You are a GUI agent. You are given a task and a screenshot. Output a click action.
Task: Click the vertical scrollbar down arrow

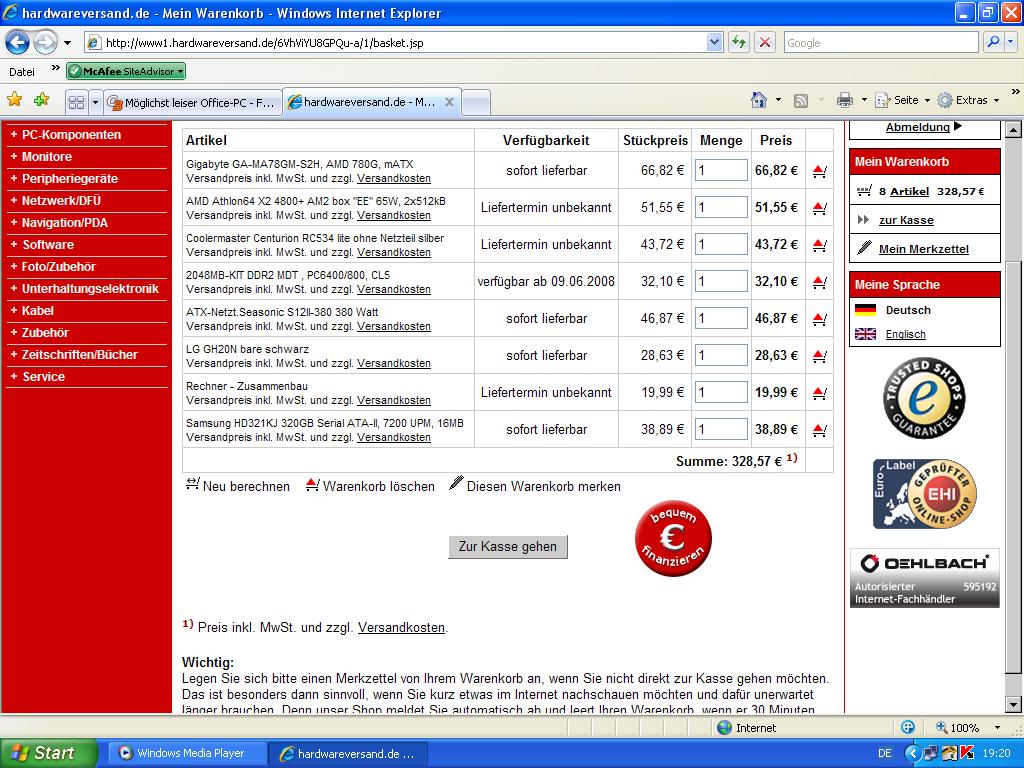click(1013, 705)
